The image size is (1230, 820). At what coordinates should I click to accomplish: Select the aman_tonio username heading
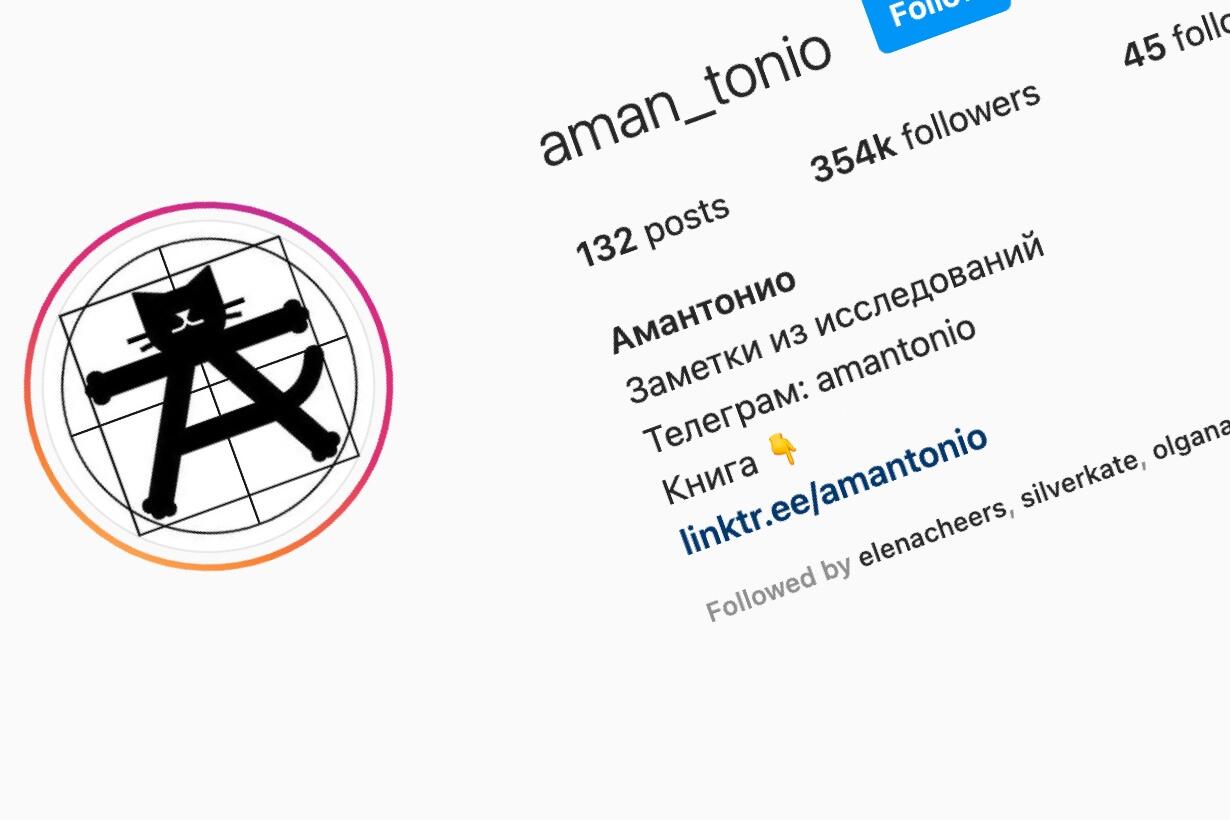[x=685, y=97]
